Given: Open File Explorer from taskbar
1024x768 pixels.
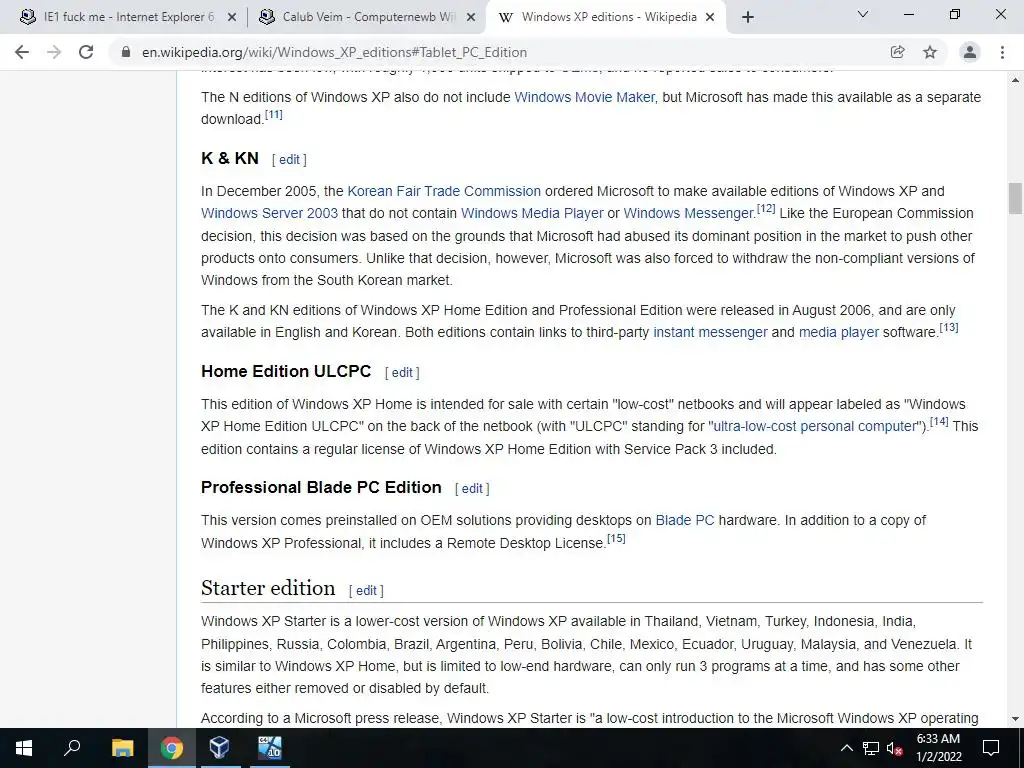Looking at the screenshot, I should 123,748.
